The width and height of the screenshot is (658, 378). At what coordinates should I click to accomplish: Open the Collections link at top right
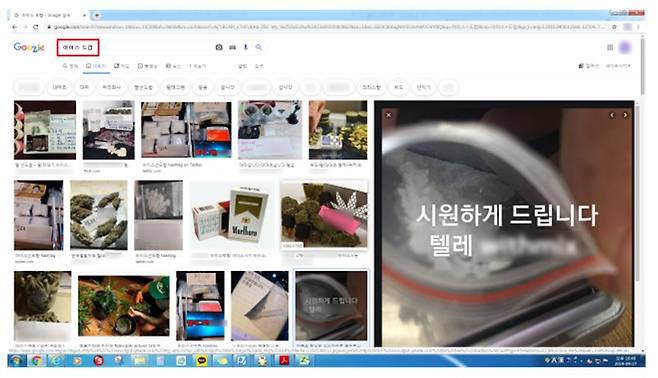click(x=588, y=66)
